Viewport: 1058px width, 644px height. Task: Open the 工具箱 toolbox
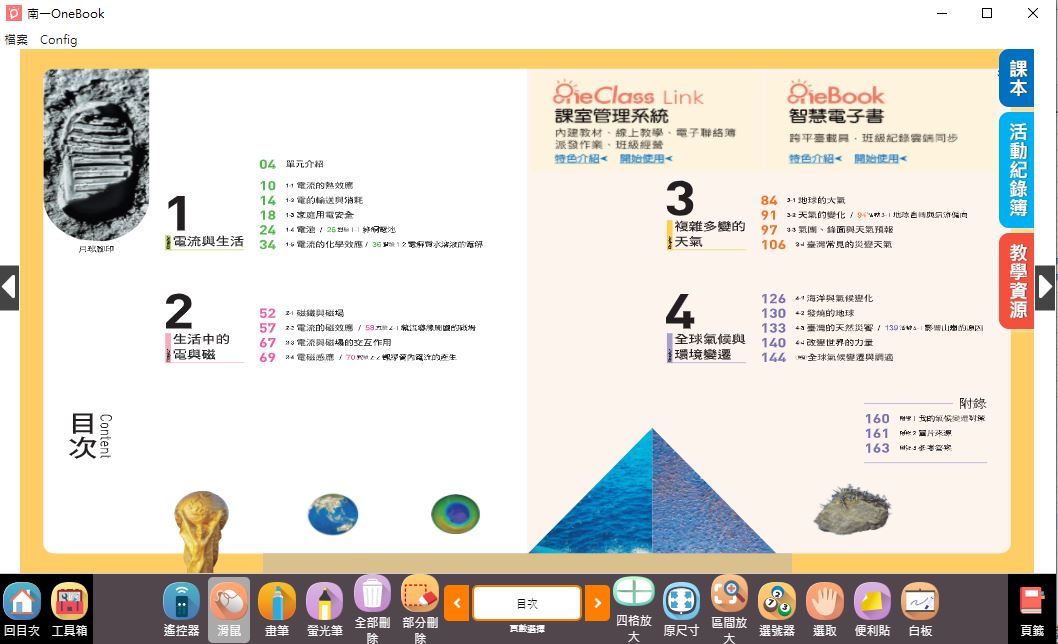[69, 610]
